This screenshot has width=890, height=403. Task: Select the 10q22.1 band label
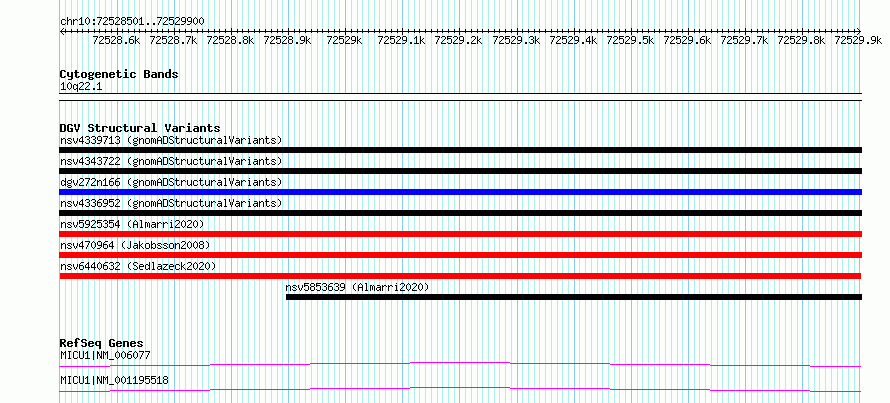pos(81,87)
